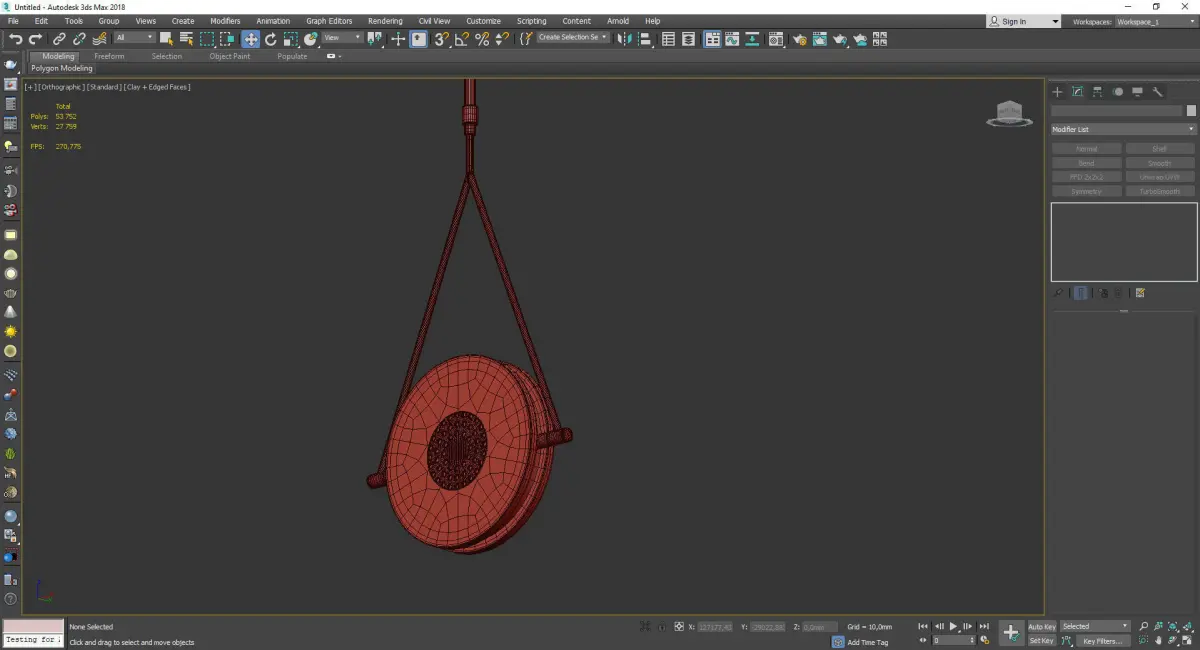Expand the Modifier List dropdown

pos(1123,129)
